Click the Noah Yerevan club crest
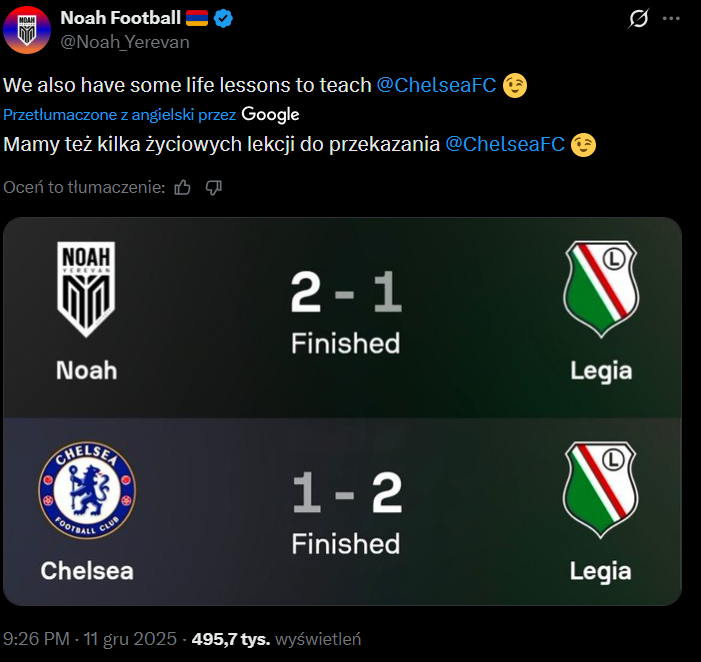 [87, 290]
